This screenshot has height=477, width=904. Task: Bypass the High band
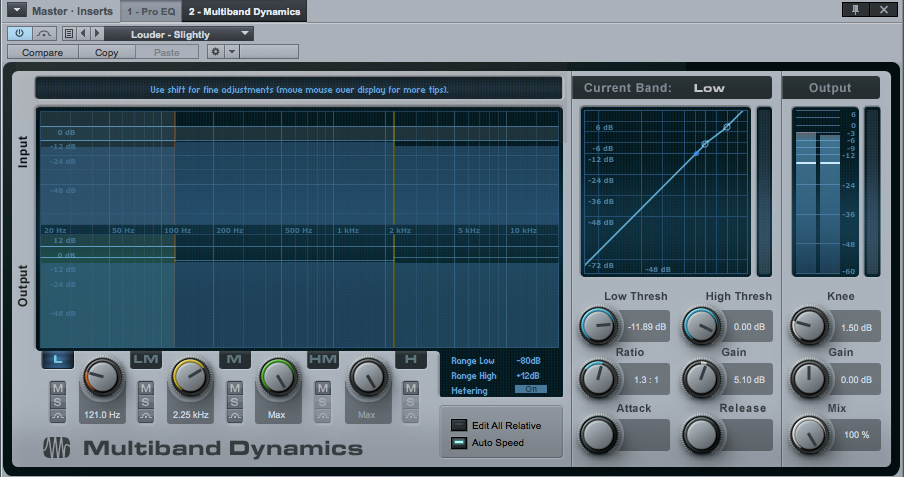410,415
